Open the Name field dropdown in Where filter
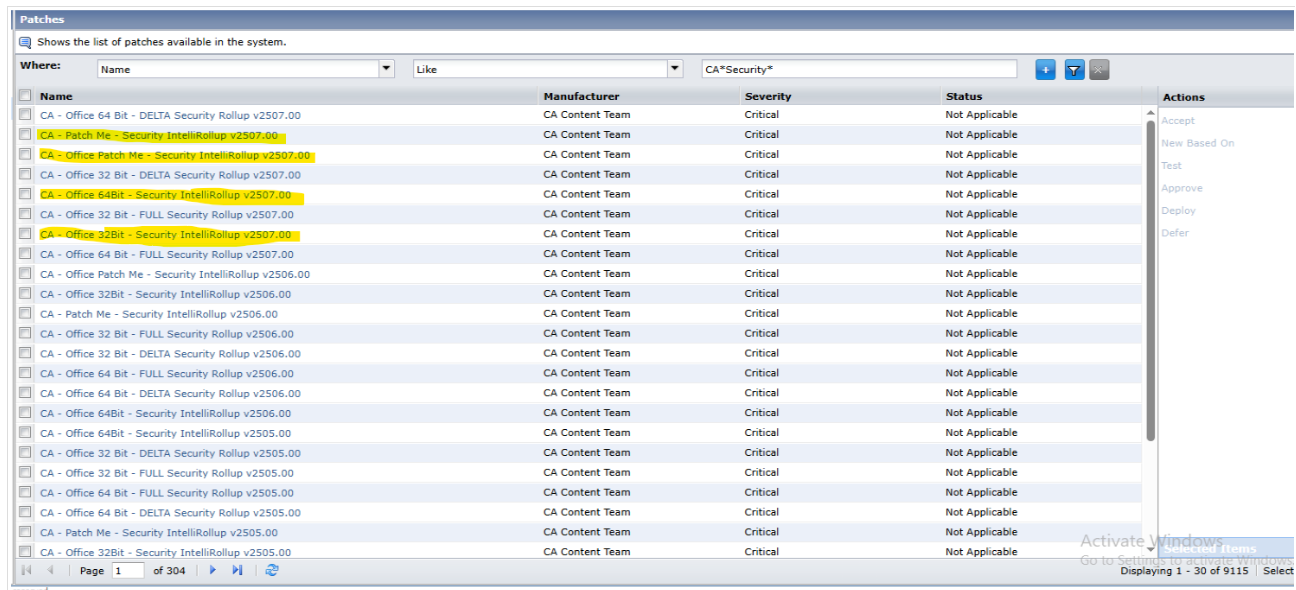This screenshot has height=590, width=1296. tap(387, 69)
